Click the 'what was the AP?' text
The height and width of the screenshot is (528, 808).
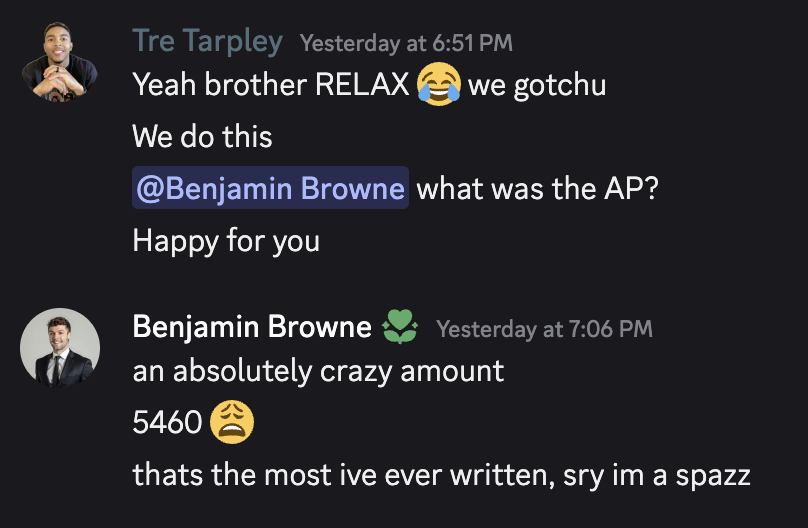coord(537,189)
